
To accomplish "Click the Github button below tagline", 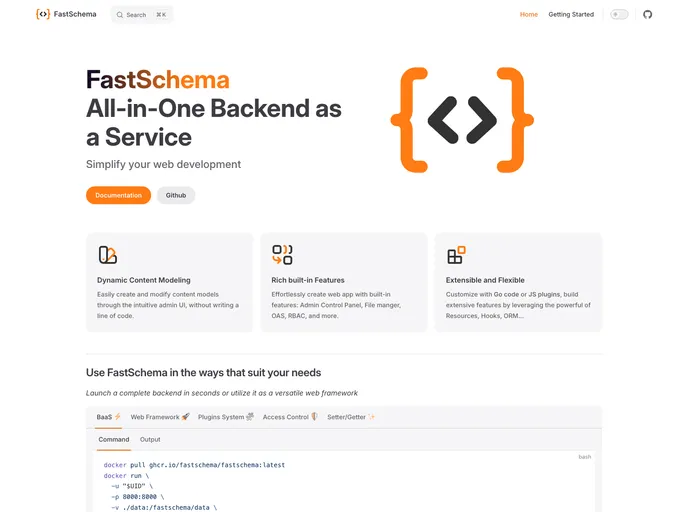I will coord(176,195).
